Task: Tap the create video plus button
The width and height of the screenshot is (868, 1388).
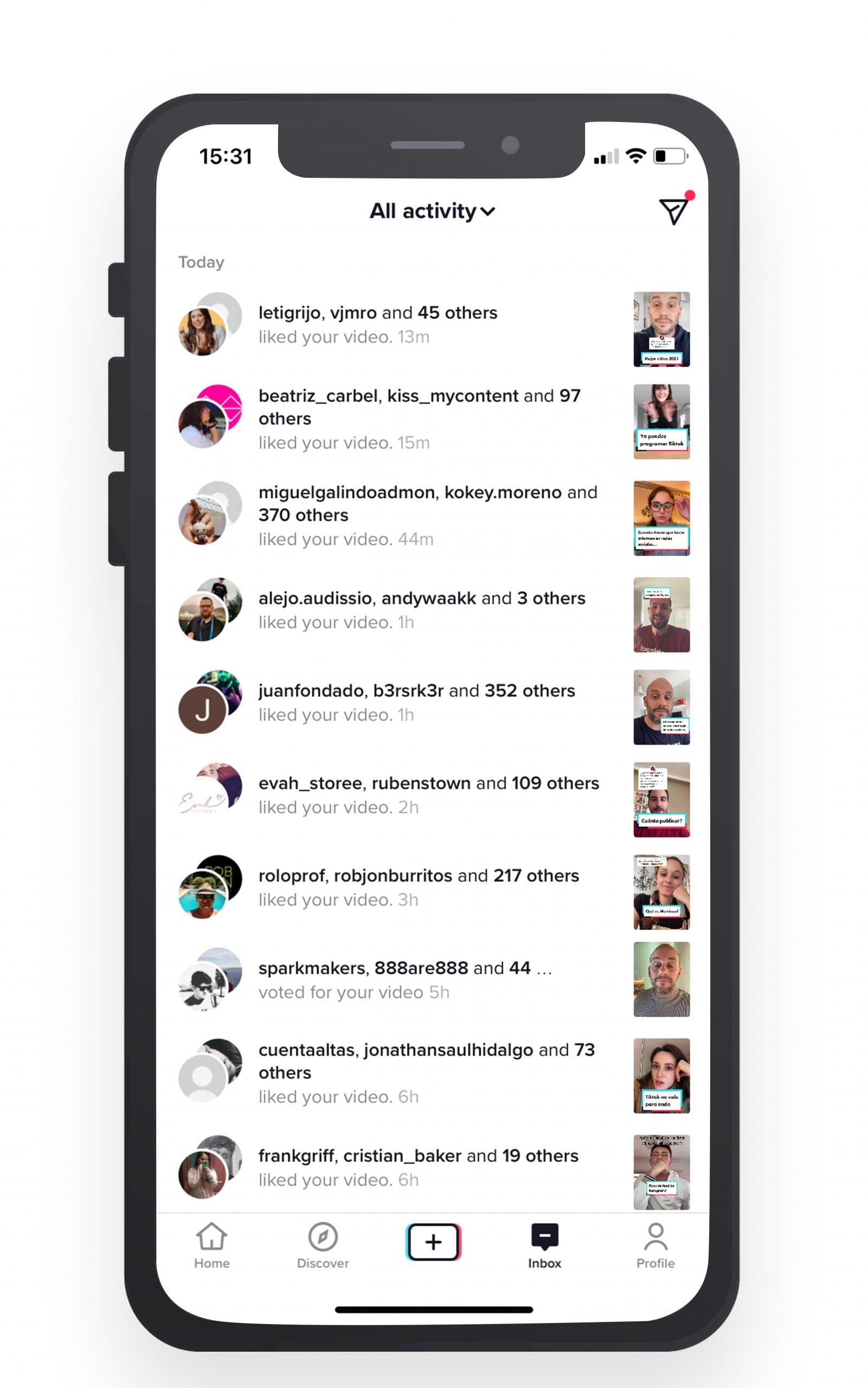Action: [433, 1242]
